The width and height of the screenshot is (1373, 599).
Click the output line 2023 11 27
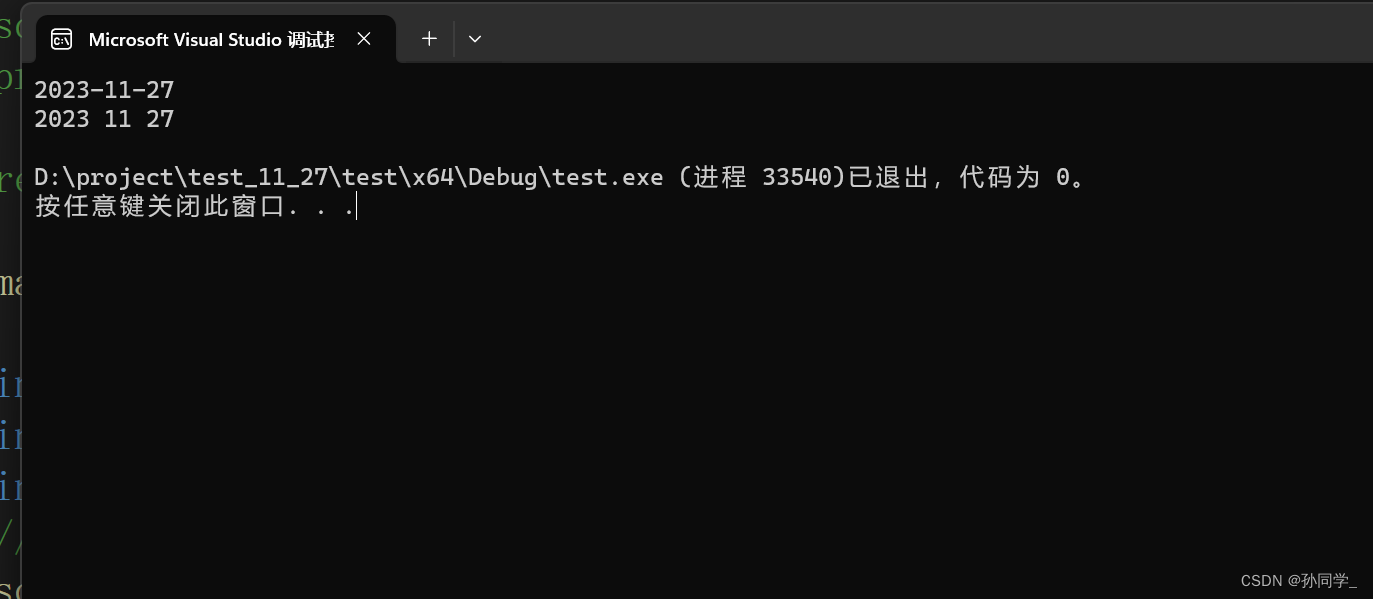[x=104, y=119]
